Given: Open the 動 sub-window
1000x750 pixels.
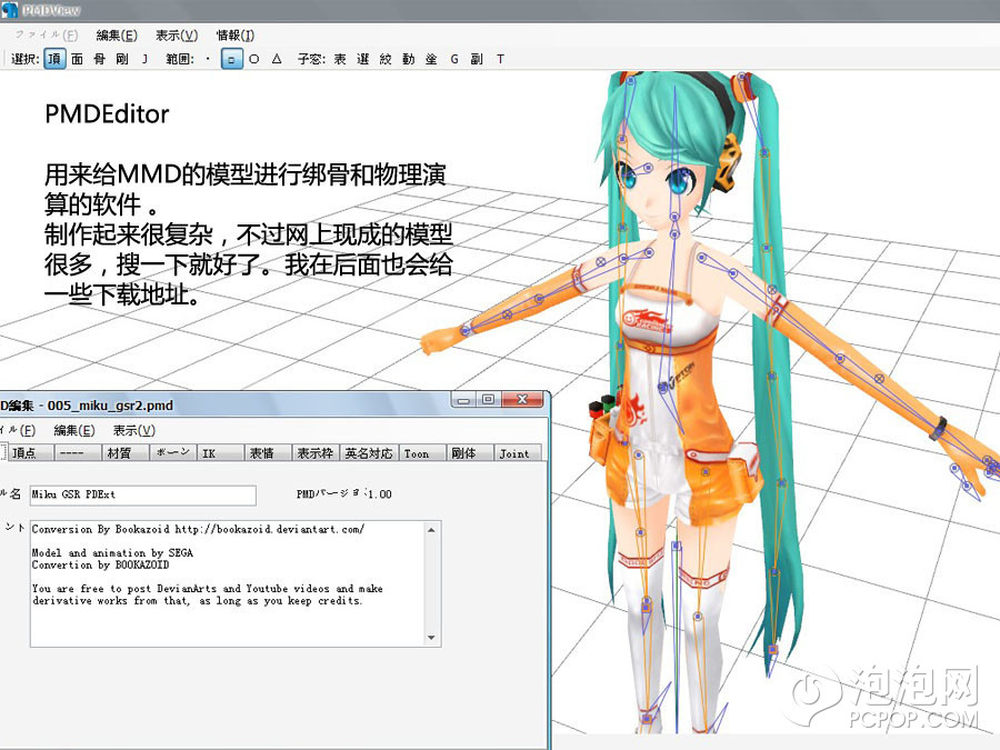Looking at the screenshot, I should (x=408, y=59).
